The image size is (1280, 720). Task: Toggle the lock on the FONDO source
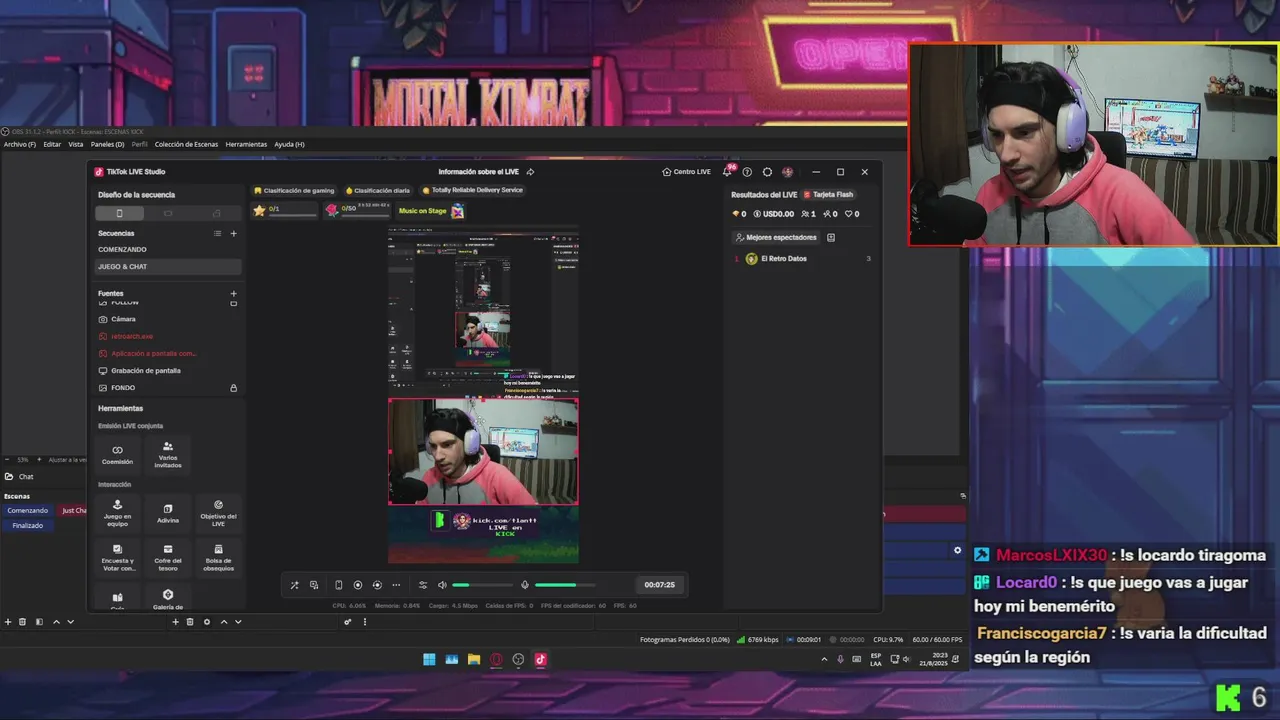pyautogui.click(x=234, y=388)
